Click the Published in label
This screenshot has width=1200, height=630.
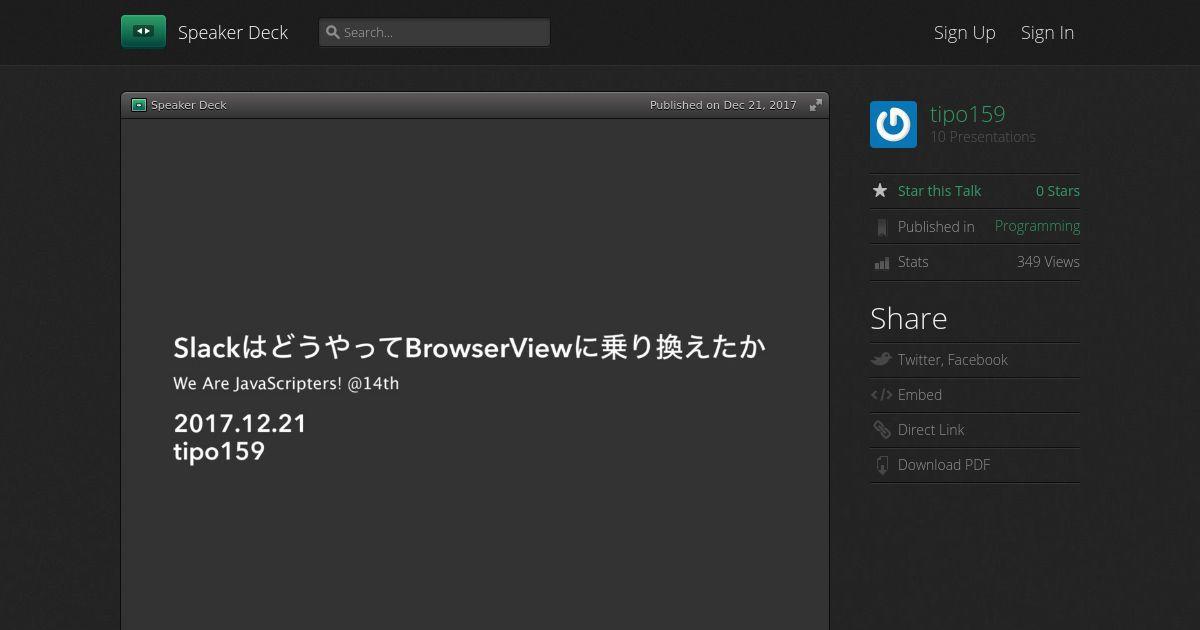click(936, 227)
